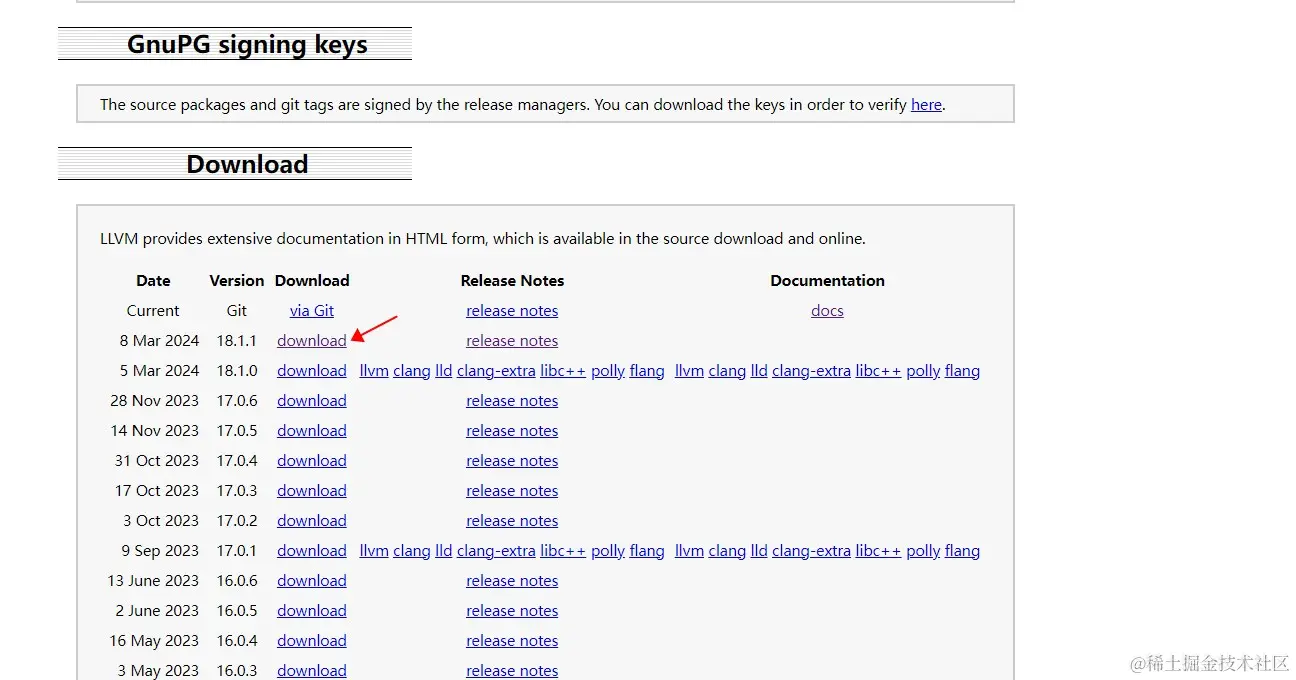Open 17.0.1 llvm documentation link

click(689, 551)
